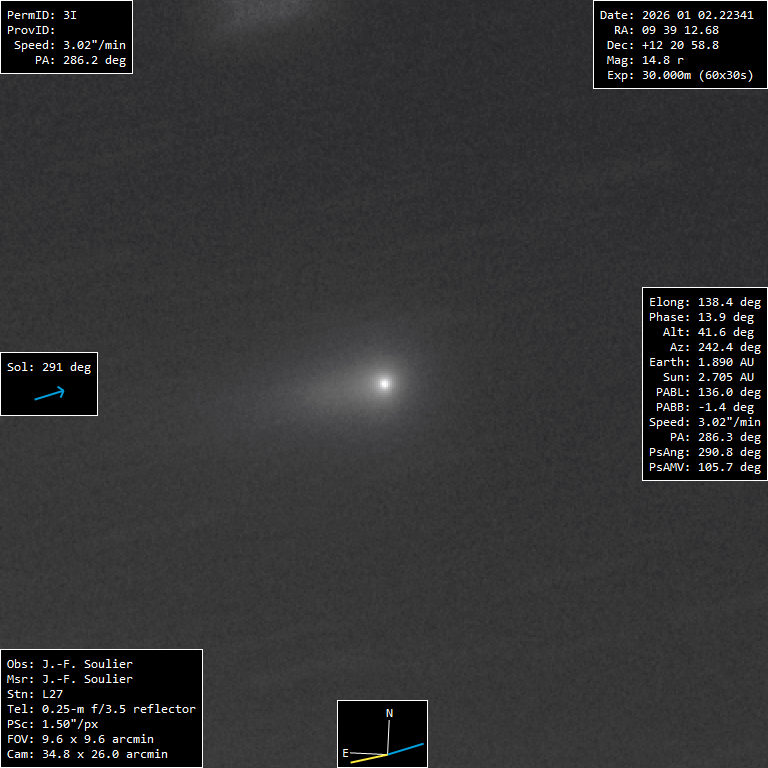Click the PsAMV 105.7 deg entry
This screenshot has width=768, height=768.
[704, 467]
